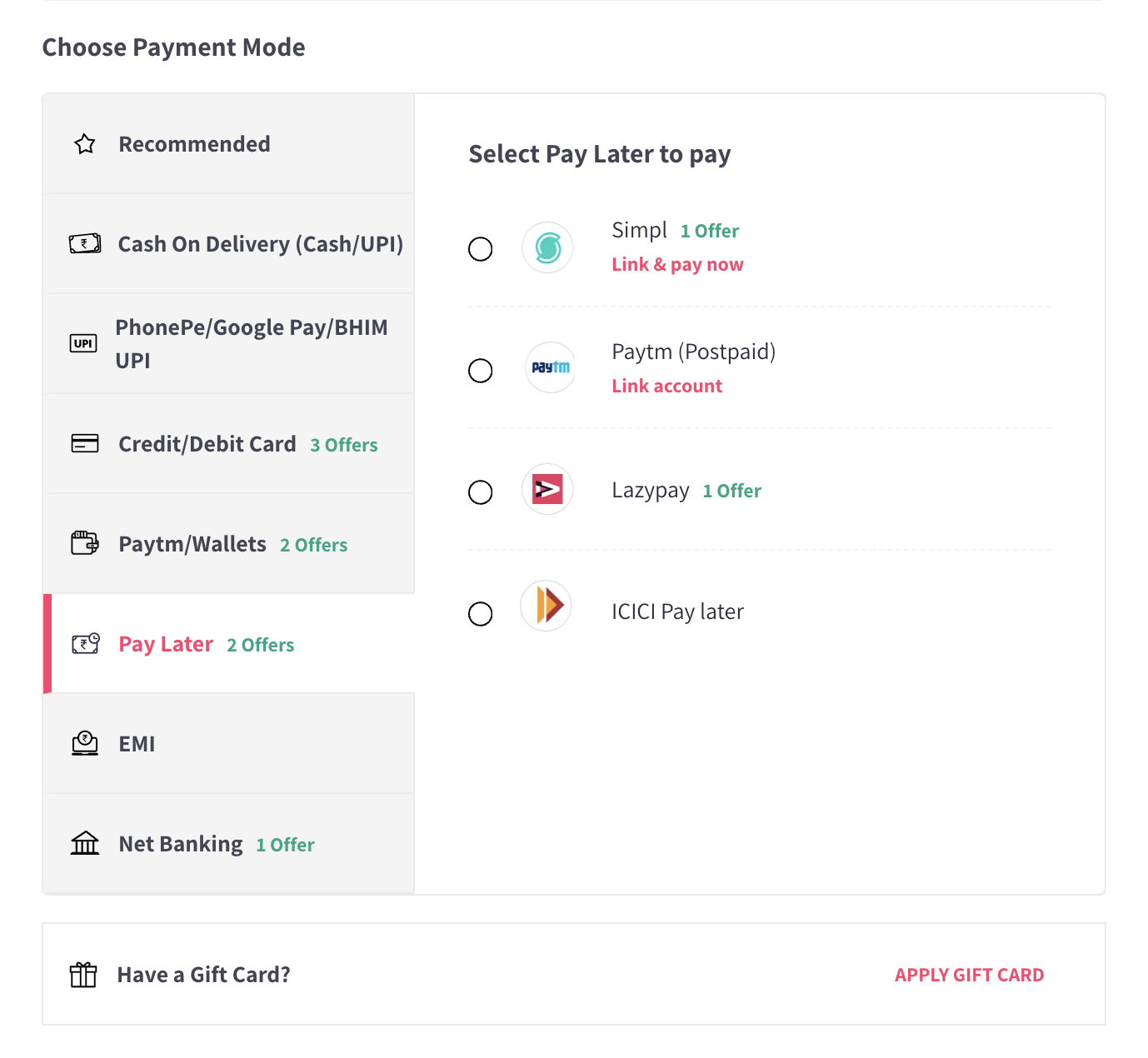Click the Lazypay brand icon
This screenshot has width=1148, height=1058.
tap(547, 489)
